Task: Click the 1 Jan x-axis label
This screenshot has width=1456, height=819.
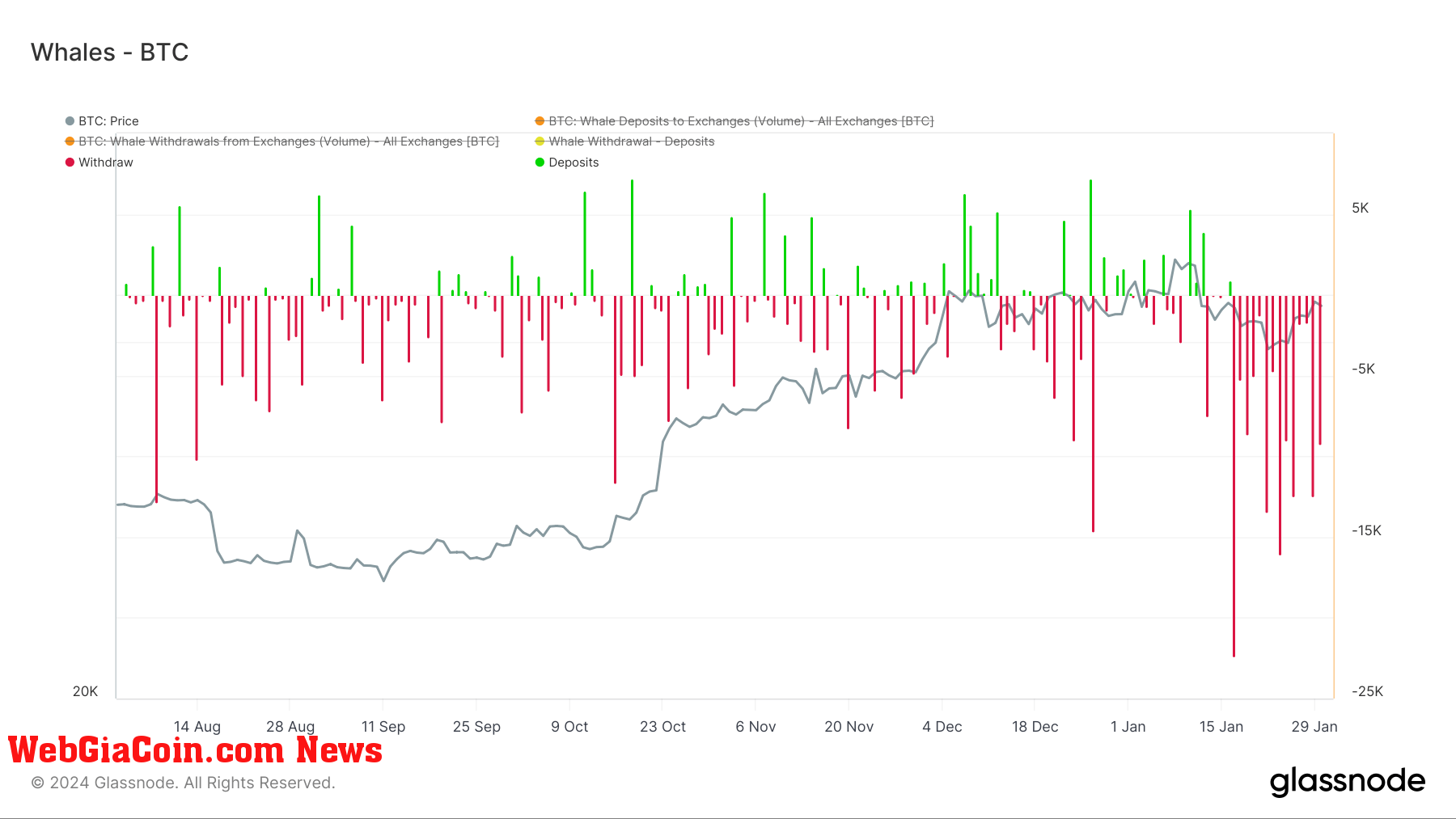Action: [1128, 727]
